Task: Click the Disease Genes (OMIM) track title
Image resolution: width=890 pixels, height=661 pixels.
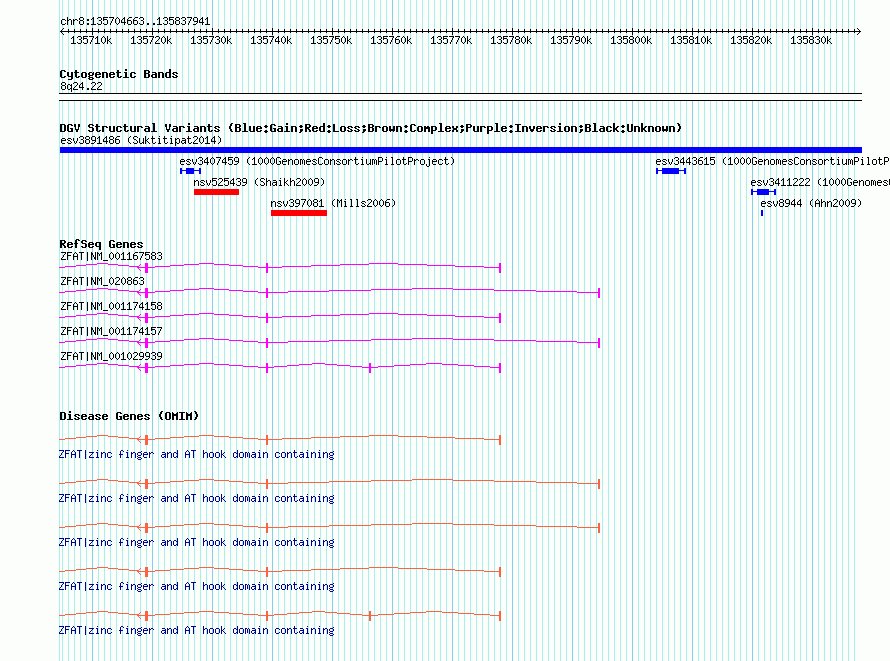Action: tap(129, 416)
